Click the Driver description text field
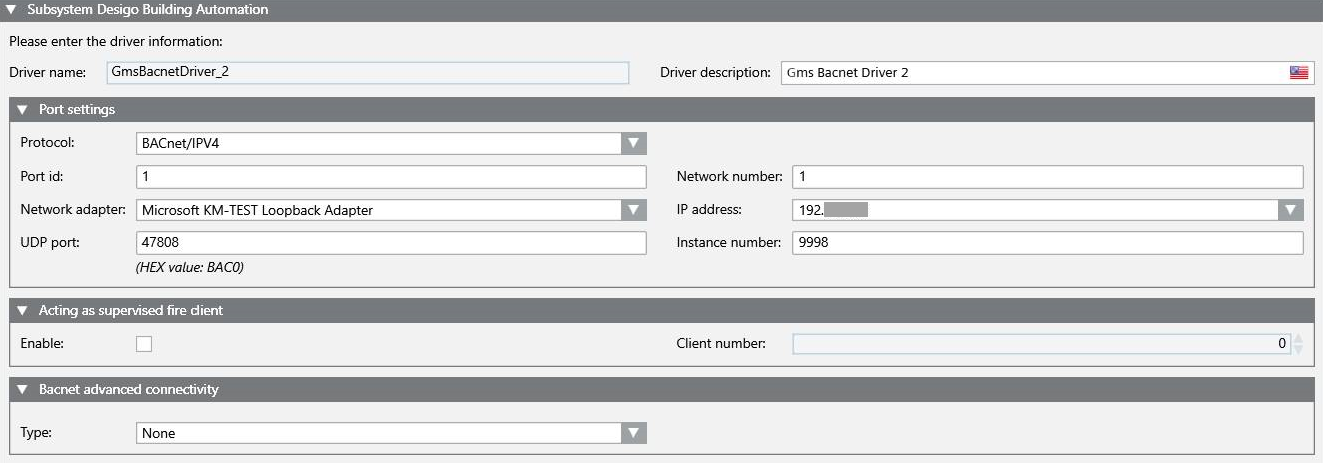This screenshot has width=1323, height=463. pyautogui.click(x=1030, y=72)
